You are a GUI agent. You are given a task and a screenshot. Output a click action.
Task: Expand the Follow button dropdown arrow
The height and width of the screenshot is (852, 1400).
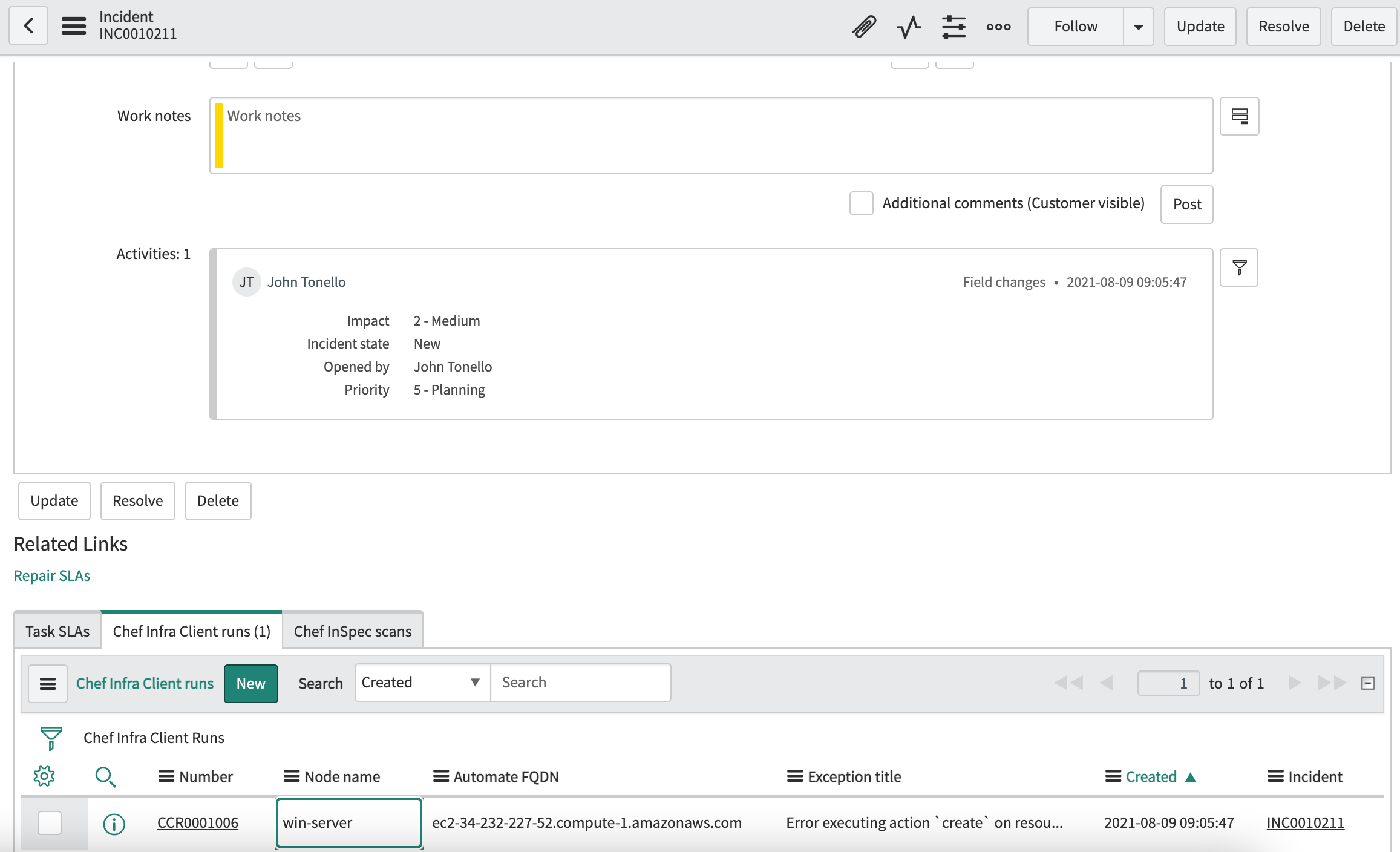coord(1139,27)
